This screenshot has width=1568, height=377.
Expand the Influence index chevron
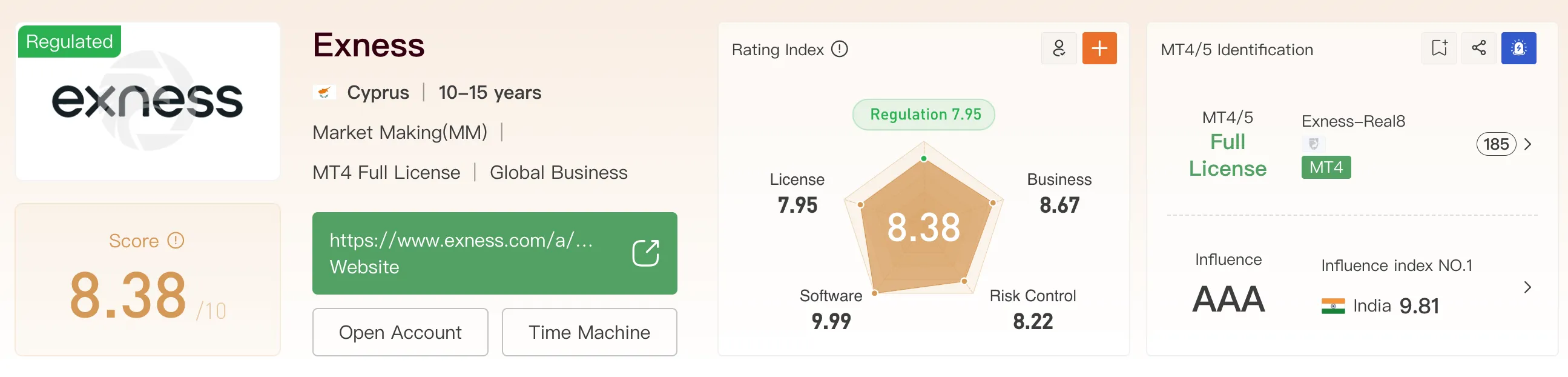[1528, 287]
